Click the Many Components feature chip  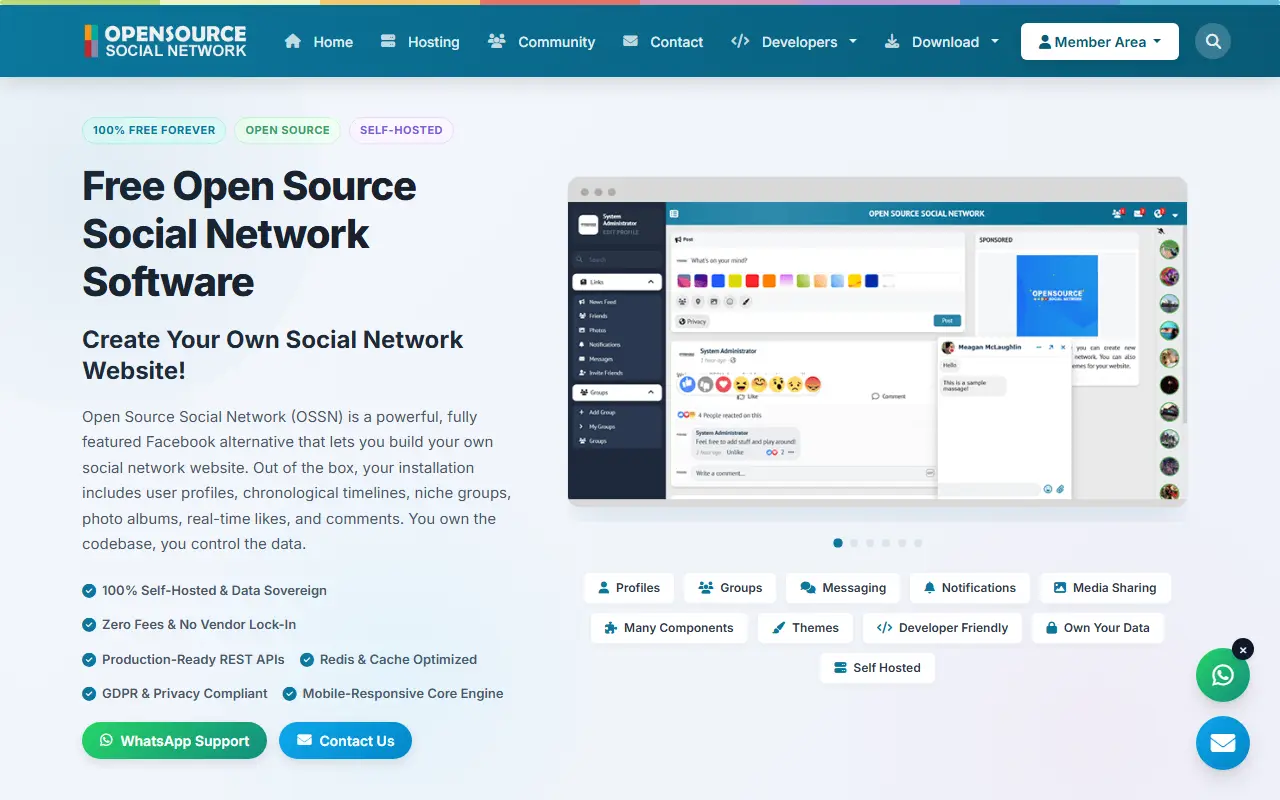[x=669, y=628]
